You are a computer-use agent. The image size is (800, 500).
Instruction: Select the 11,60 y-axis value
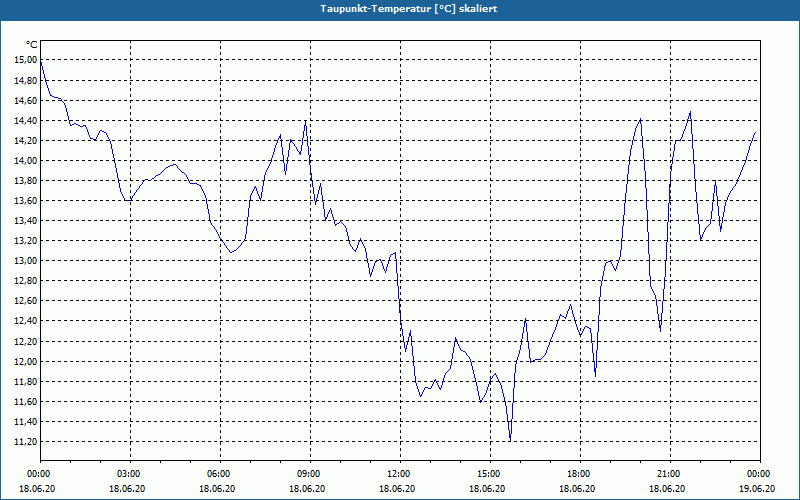point(27,402)
